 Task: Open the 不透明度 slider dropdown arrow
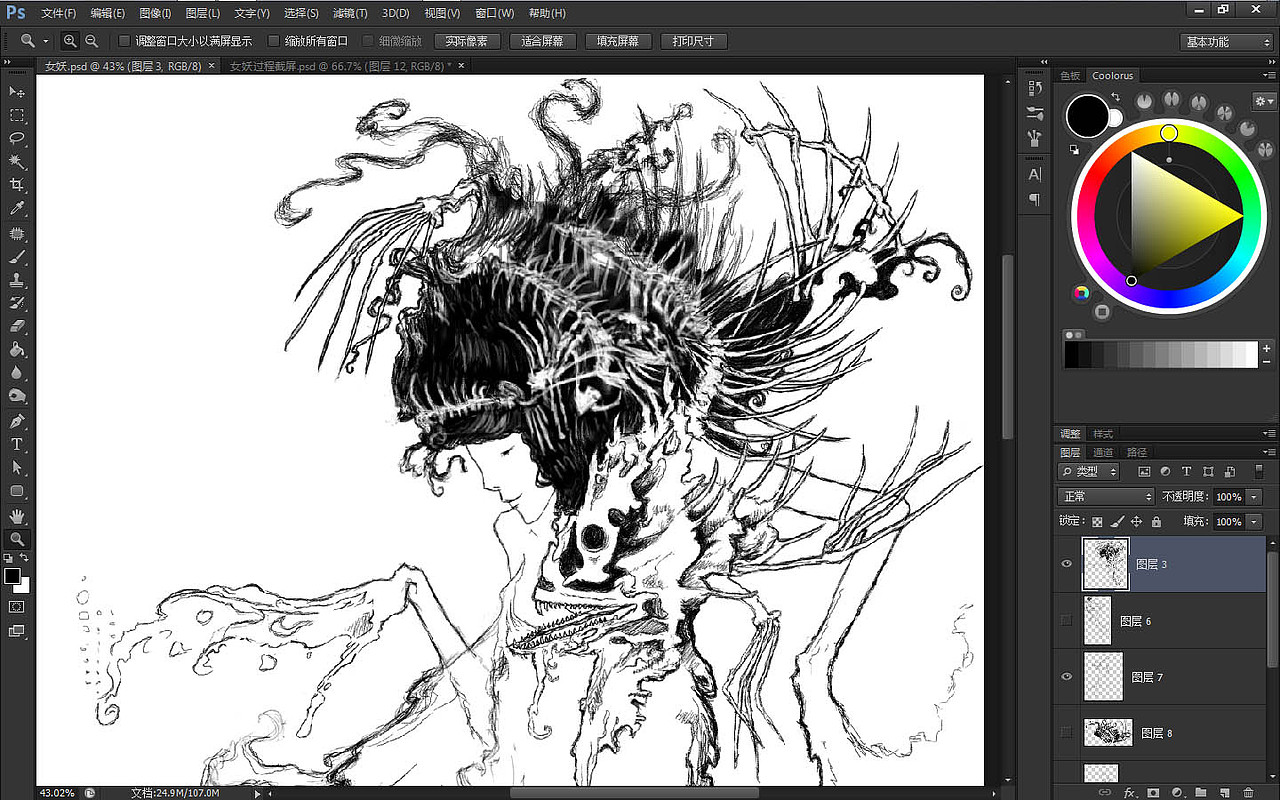pyautogui.click(x=1256, y=497)
